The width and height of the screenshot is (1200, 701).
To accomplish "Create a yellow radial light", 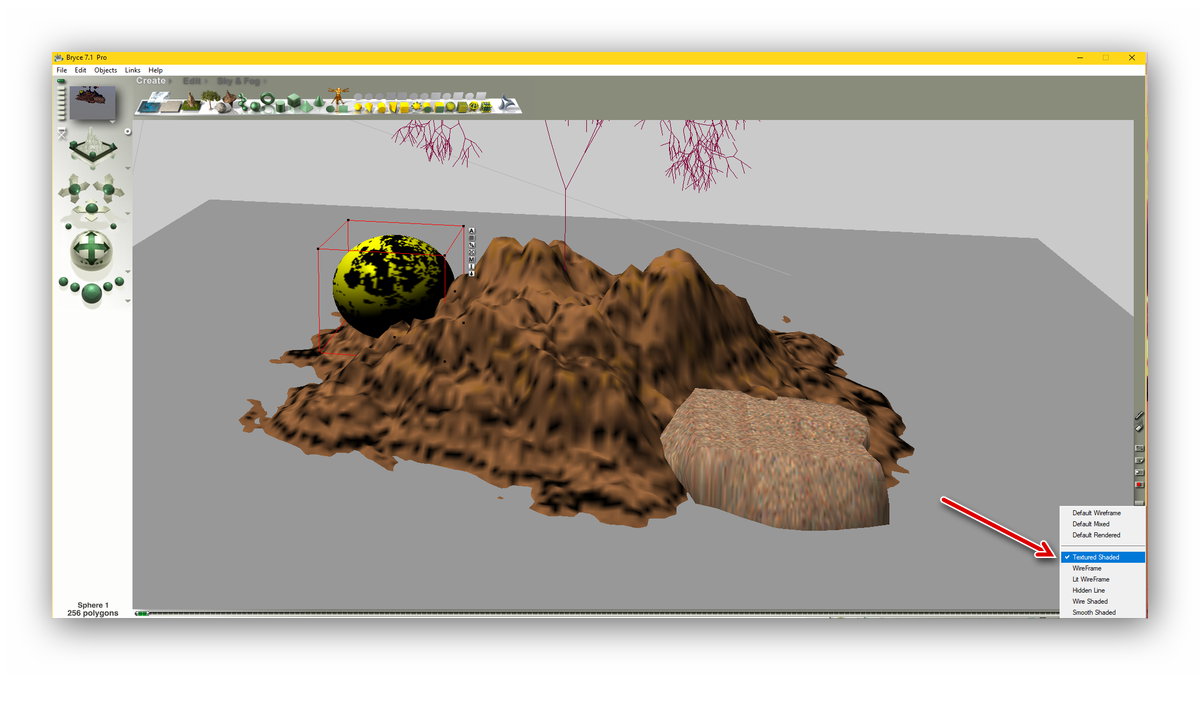I will pyautogui.click(x=358, y=107).
